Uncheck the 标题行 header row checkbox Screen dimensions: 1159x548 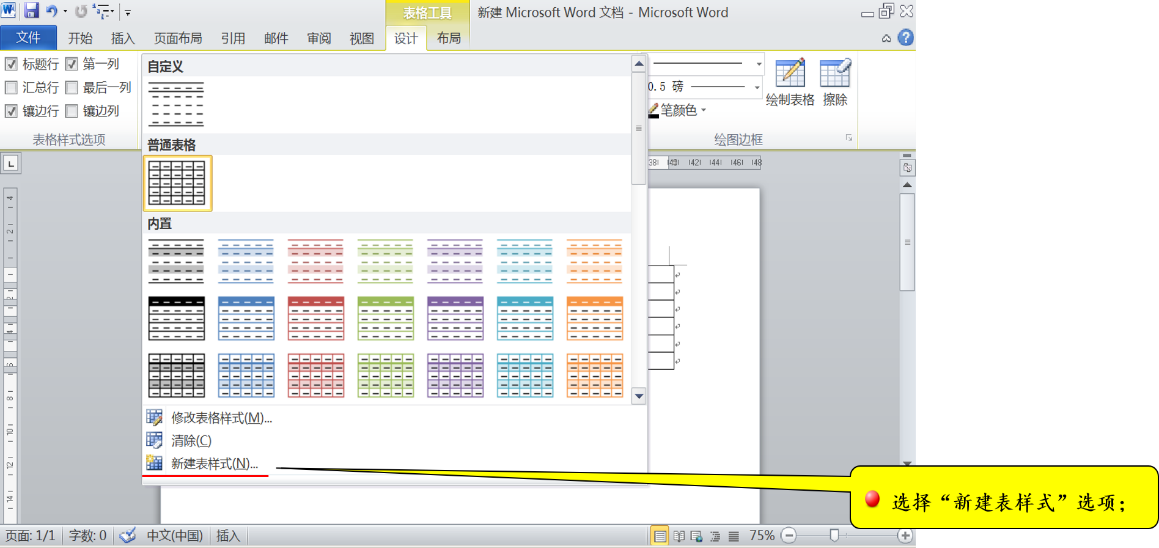pos(12,64)
